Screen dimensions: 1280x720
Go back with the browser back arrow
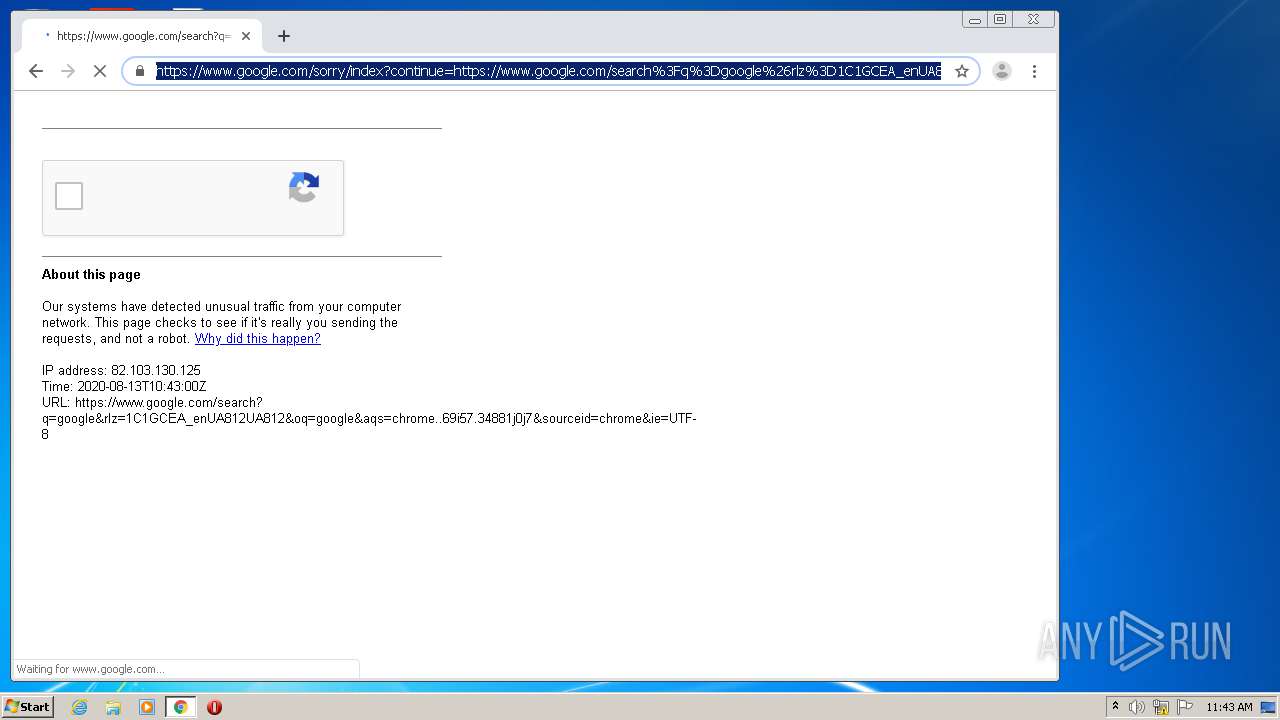pos(36,71)
